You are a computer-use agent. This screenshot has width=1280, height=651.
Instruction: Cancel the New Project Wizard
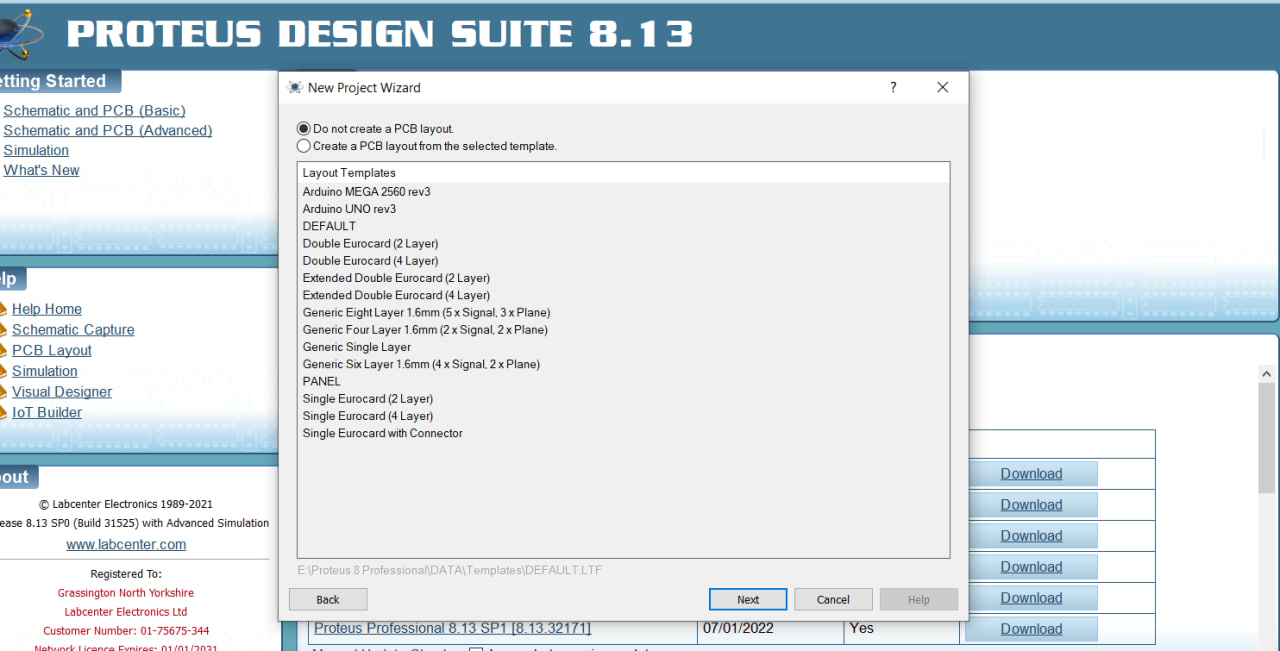(833, 600)
